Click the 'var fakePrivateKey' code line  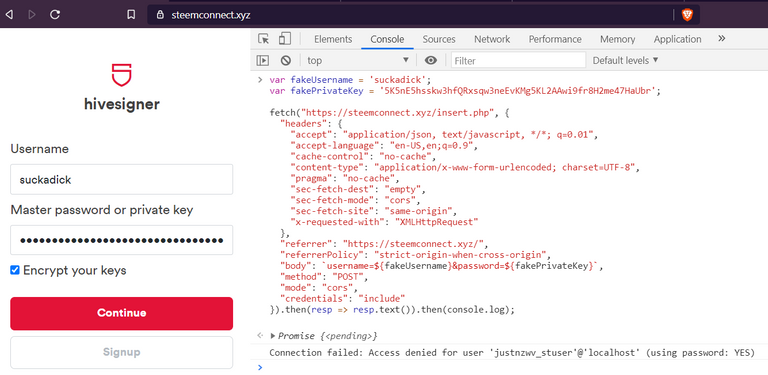(x=465, y=91)
